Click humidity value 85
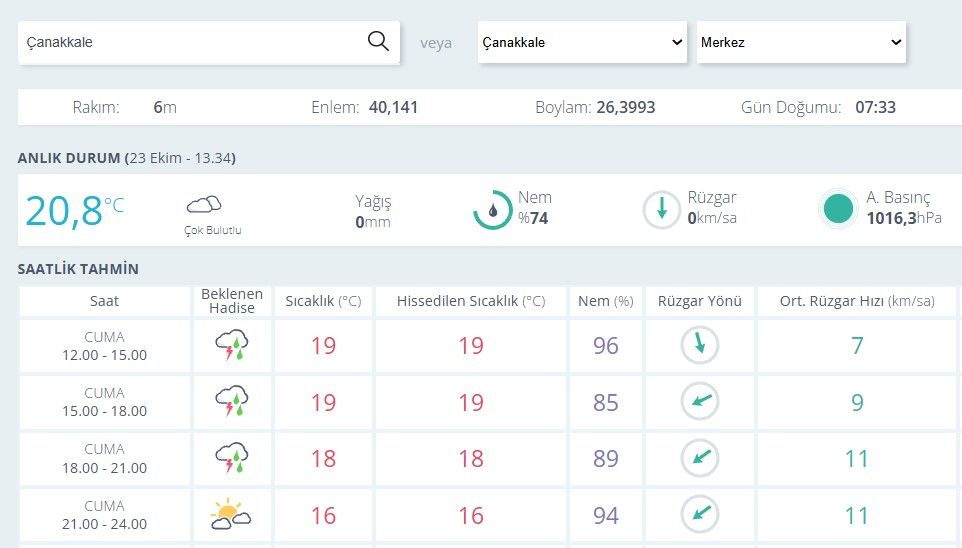The height and width of the screenshot is (548, 962). (606, 403)
